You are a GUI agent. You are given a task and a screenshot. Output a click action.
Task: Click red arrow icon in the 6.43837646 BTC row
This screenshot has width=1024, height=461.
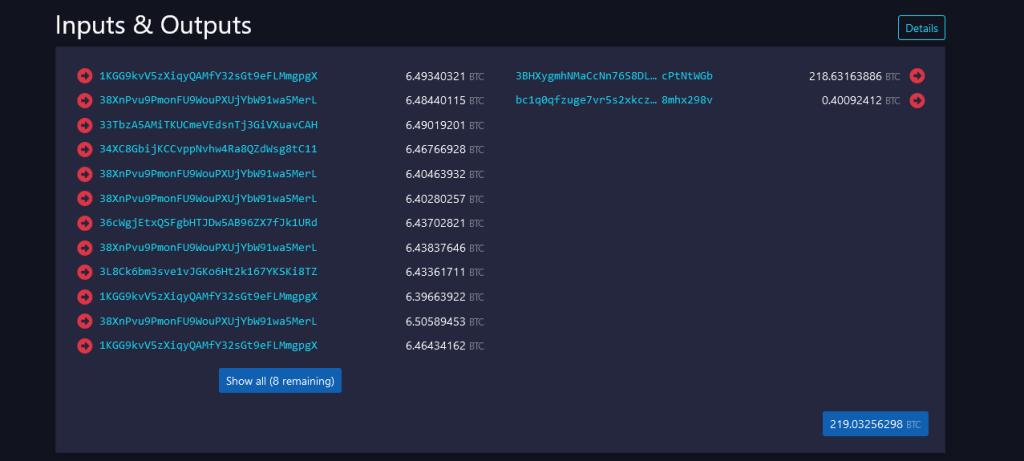click(x=85, y=248)
